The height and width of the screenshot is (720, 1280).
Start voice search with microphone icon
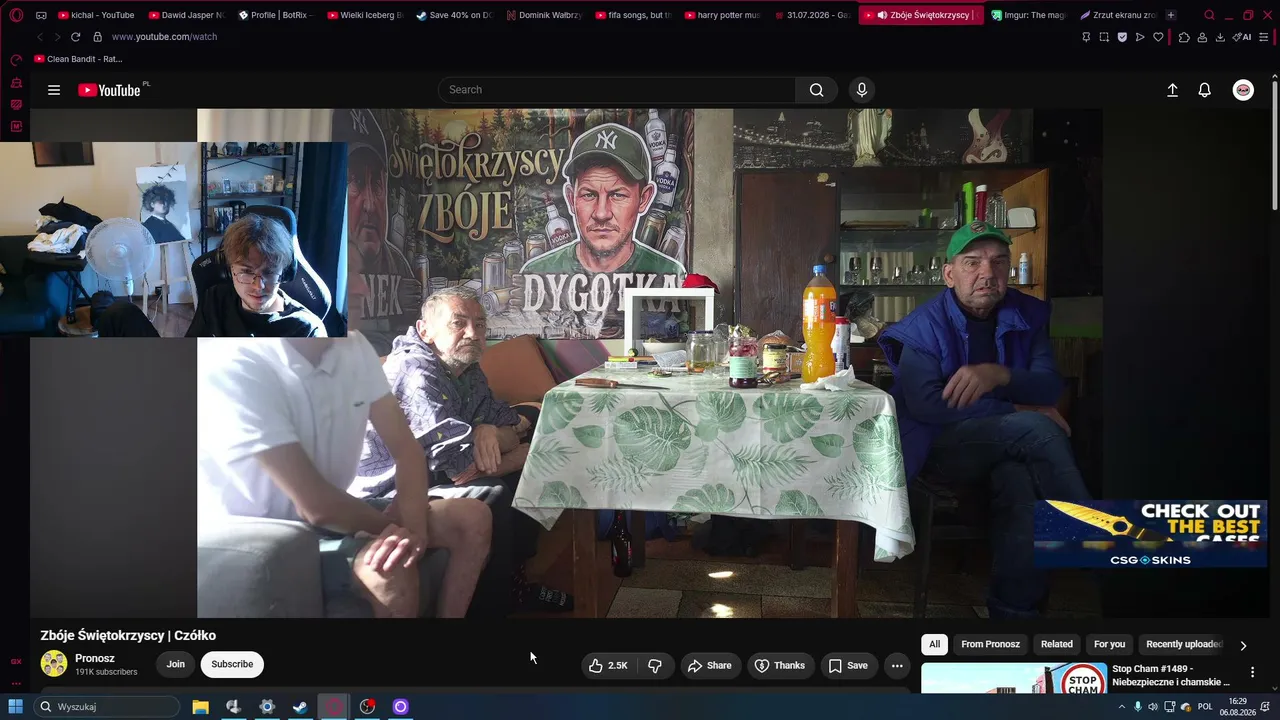point(862,90)
